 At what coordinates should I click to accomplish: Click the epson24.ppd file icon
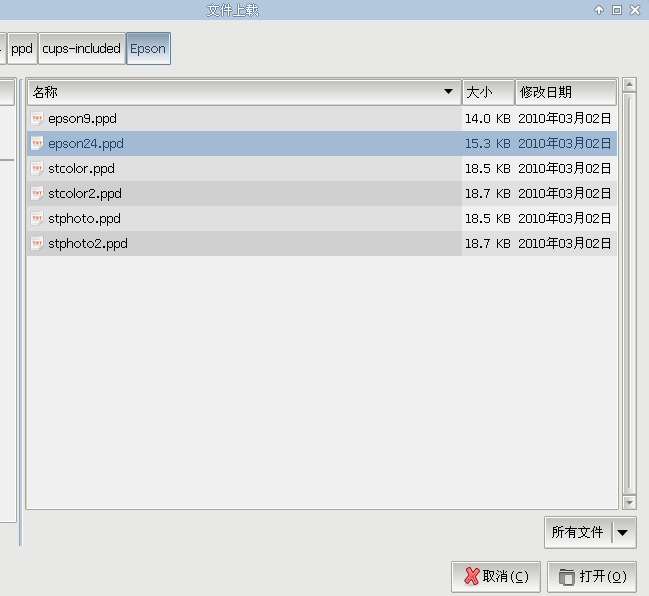point(37,144)
